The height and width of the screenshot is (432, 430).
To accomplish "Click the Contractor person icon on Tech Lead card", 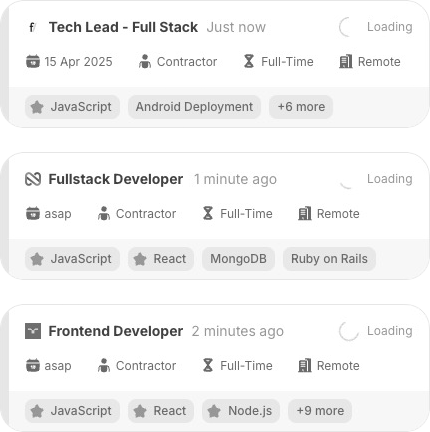I will click(145, 62).
